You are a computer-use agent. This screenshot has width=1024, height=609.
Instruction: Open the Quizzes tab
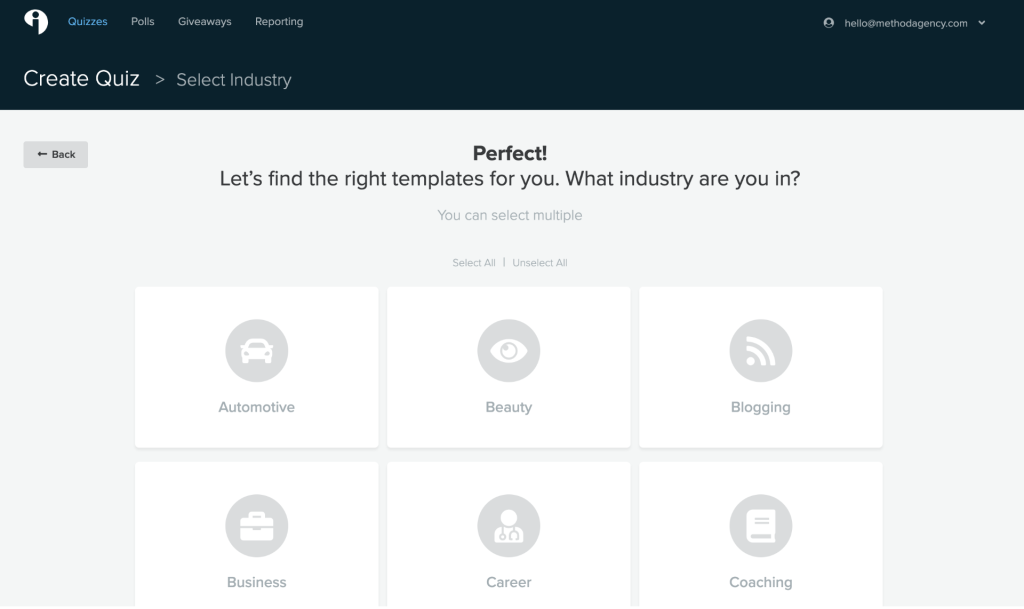[88, 22]
